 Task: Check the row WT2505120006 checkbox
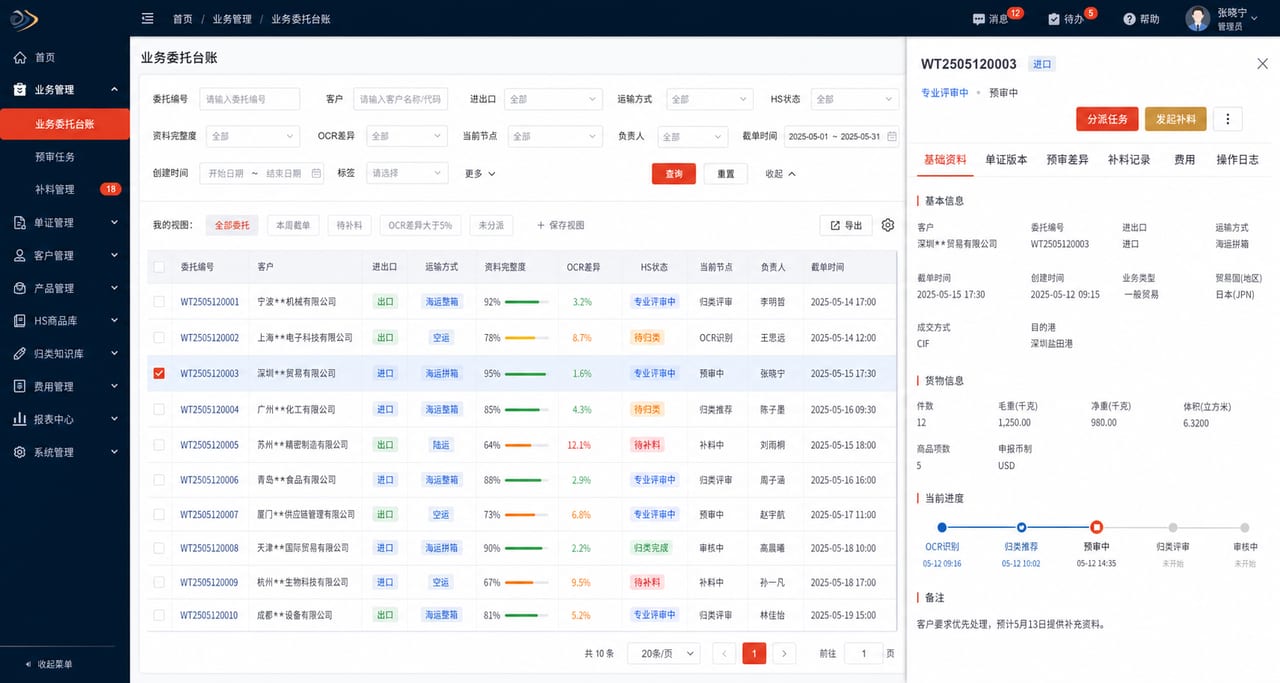[158, 480]
